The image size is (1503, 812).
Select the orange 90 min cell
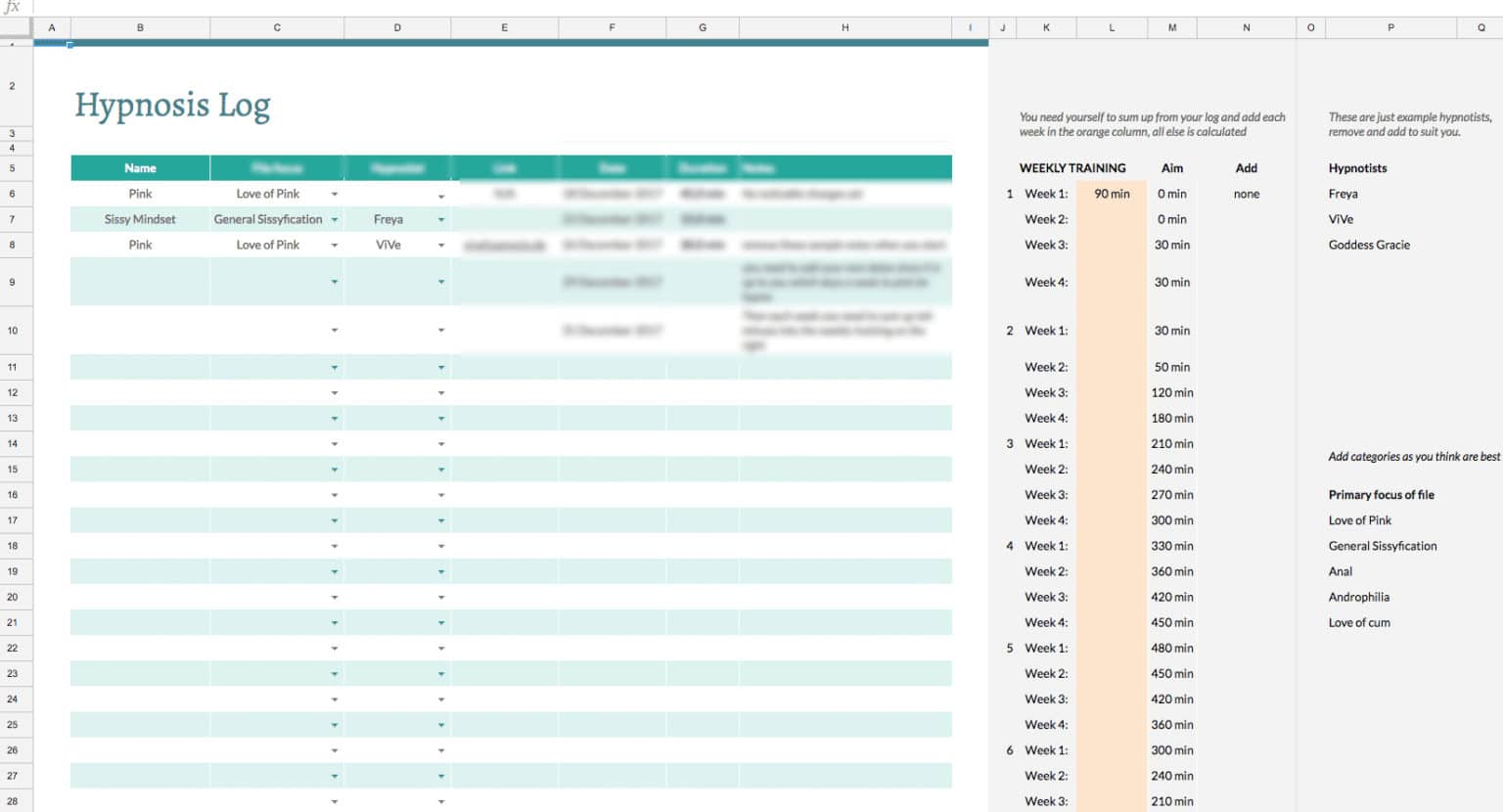tap(1112, 194)
